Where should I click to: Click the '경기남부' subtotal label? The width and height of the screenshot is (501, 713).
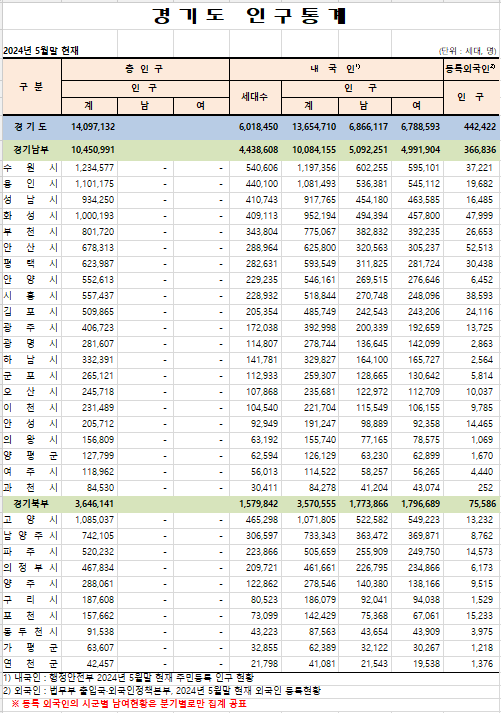(x=31, y=150)
